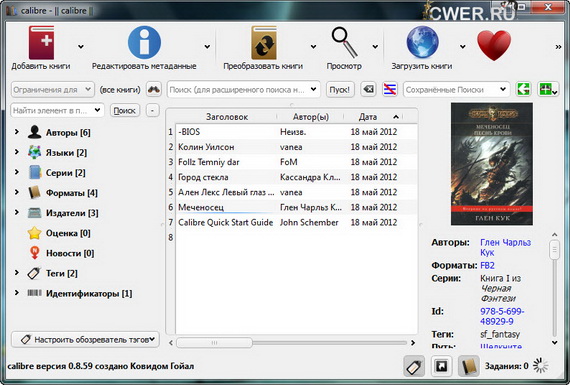This screenshot has width=570, height=385.
Task: Toggle book details icon in status bar
Action: 469,366
